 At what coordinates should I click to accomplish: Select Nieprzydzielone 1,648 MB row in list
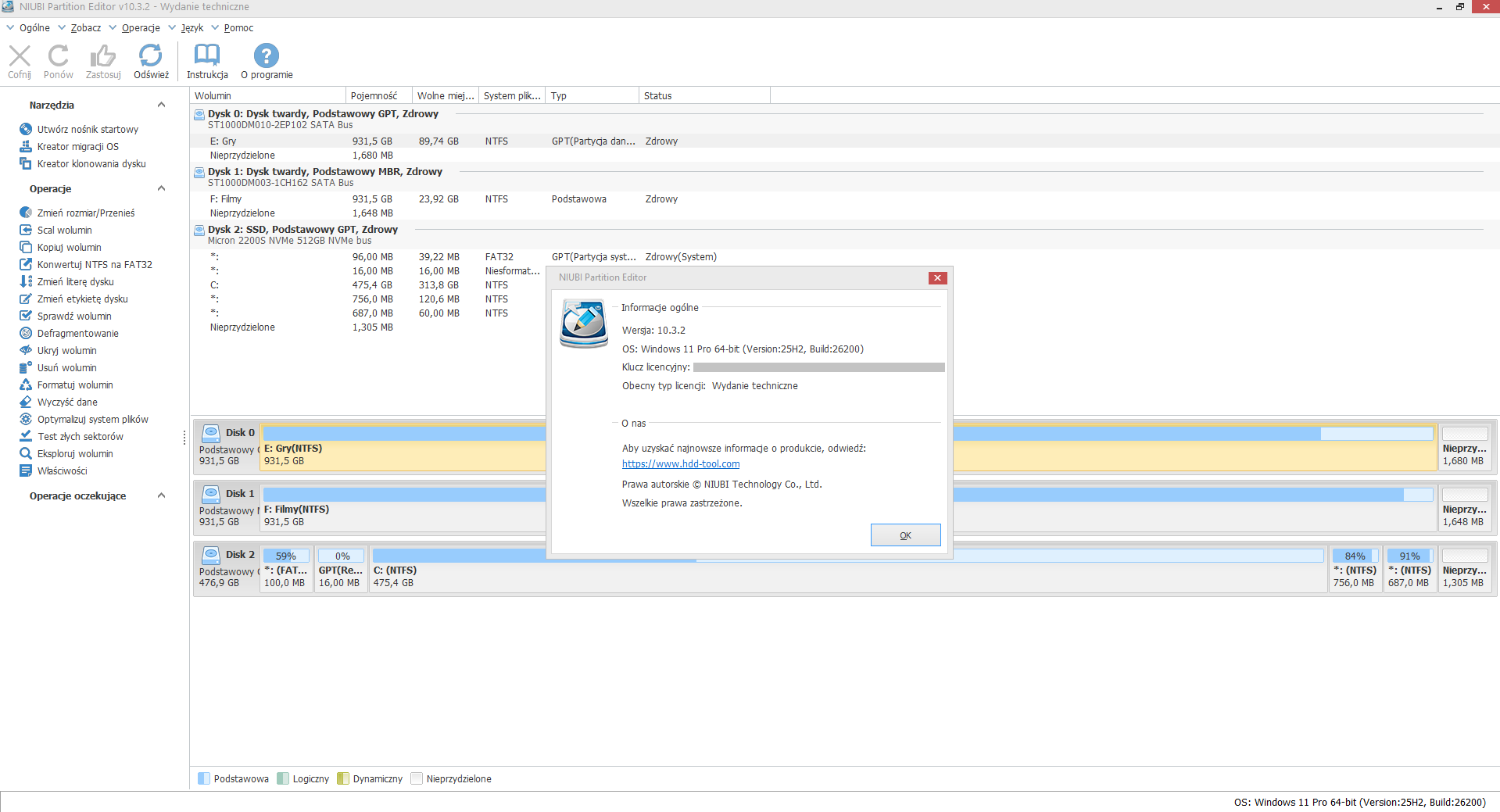click(844, 213)
